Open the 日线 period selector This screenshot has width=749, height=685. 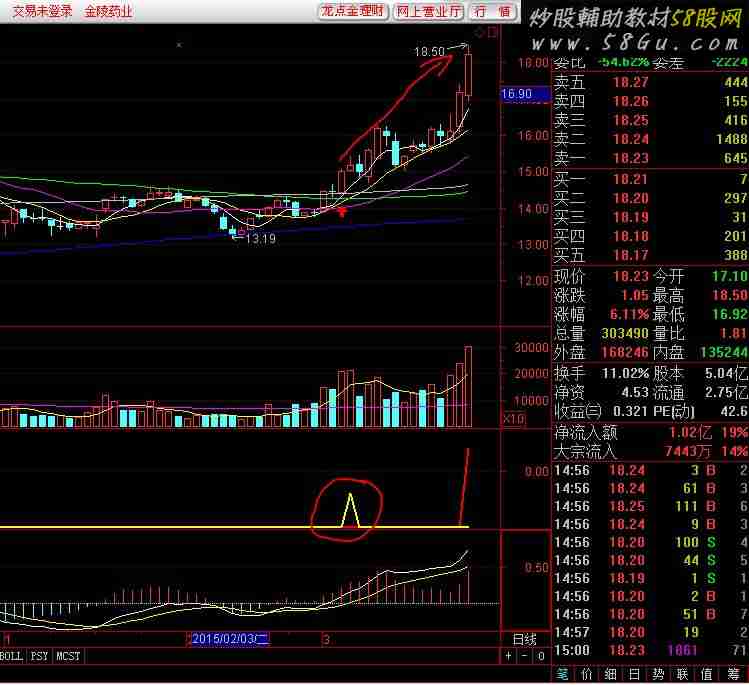(x=524, y=639)
